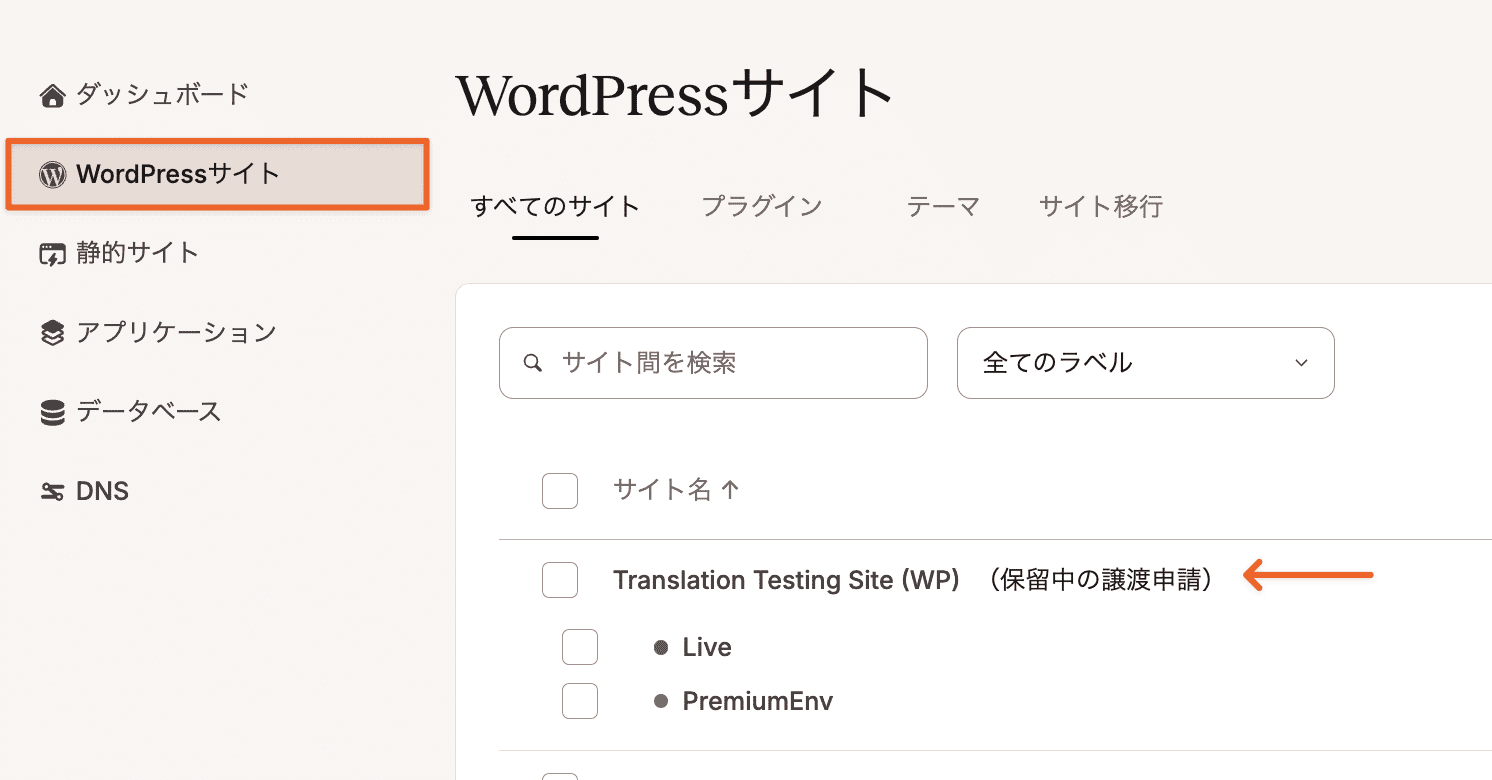Image resolution: width=1492 pixels, height=780 pixels.
Task: Click the WordPress logo icon in sidebar
Action: [x=52, y=175]
